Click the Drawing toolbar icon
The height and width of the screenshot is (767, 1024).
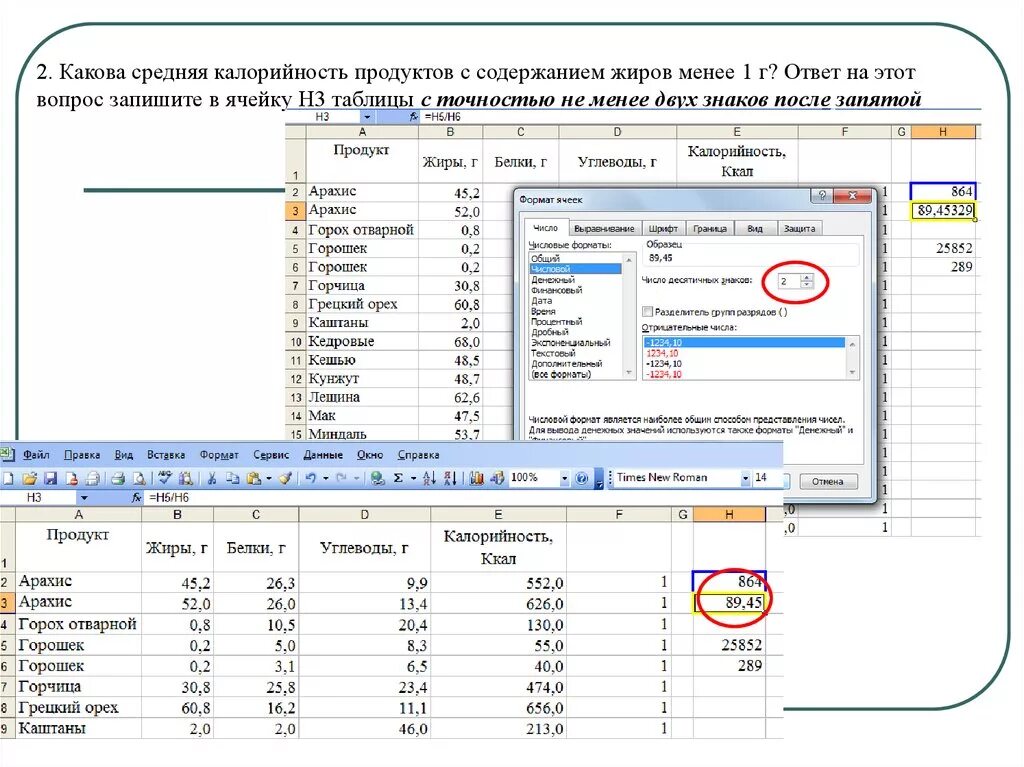point(497,478)
